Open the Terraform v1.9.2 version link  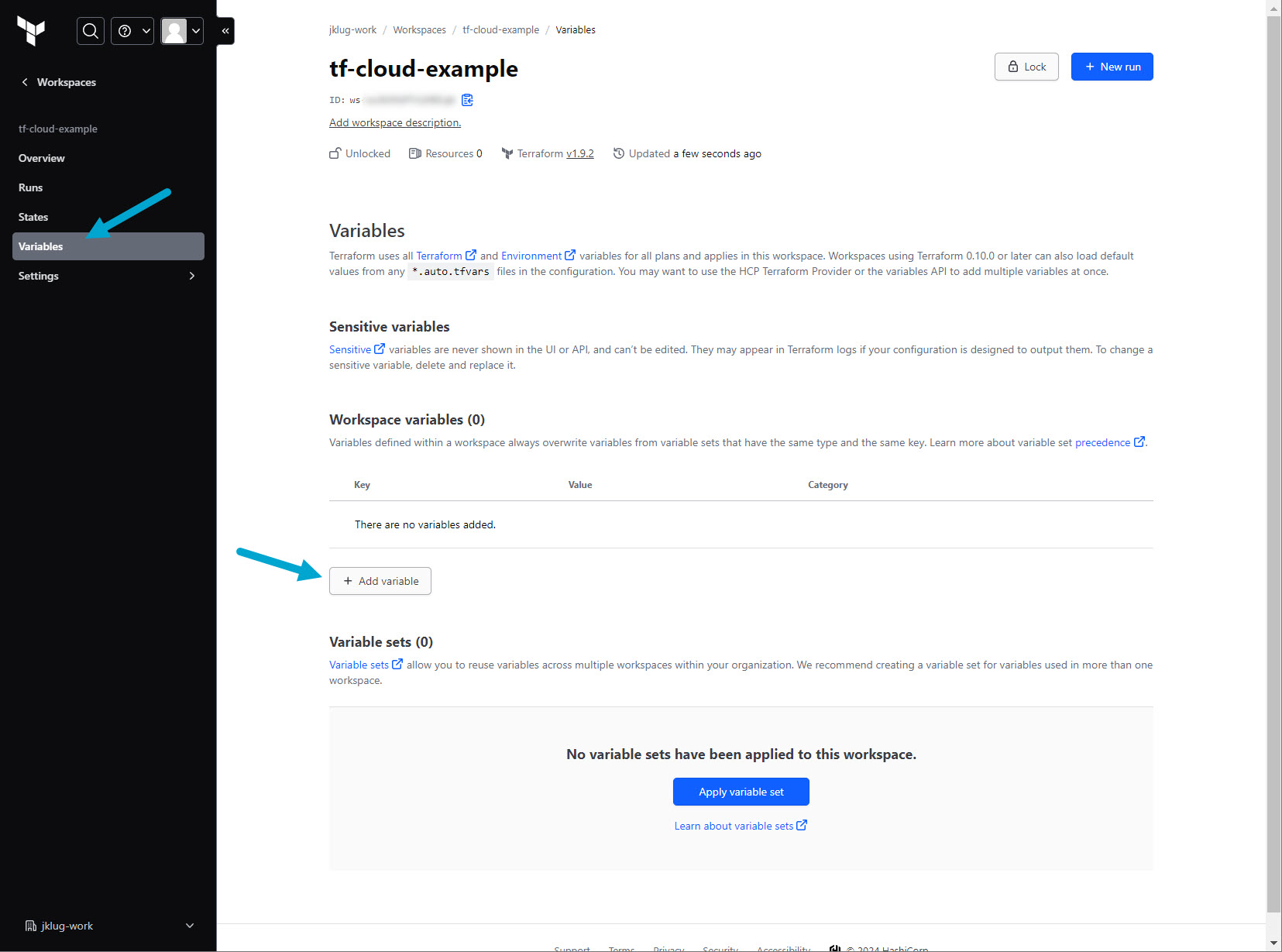coord(579,153)
